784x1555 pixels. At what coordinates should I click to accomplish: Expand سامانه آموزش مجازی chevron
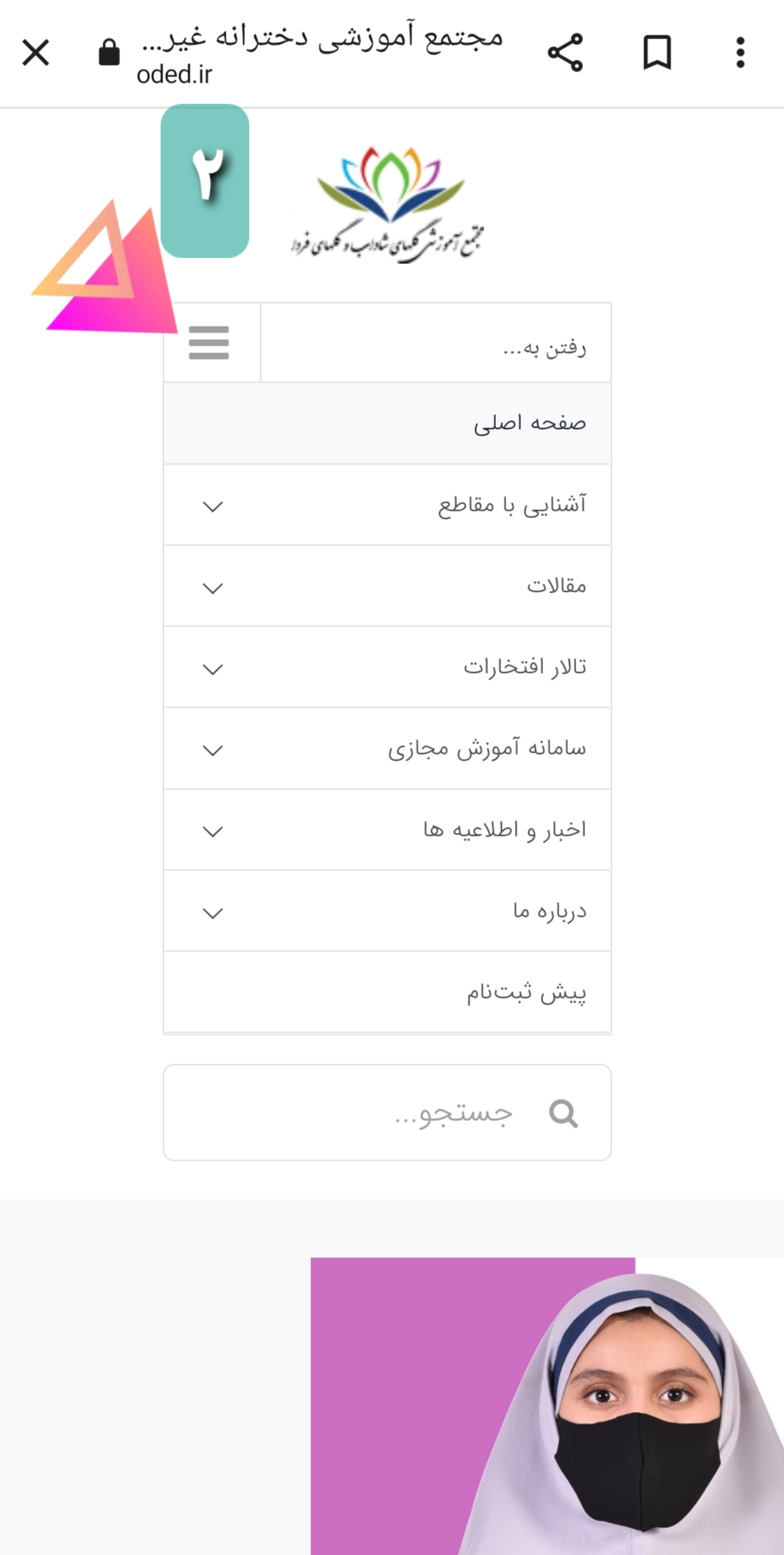pos(213,750)
